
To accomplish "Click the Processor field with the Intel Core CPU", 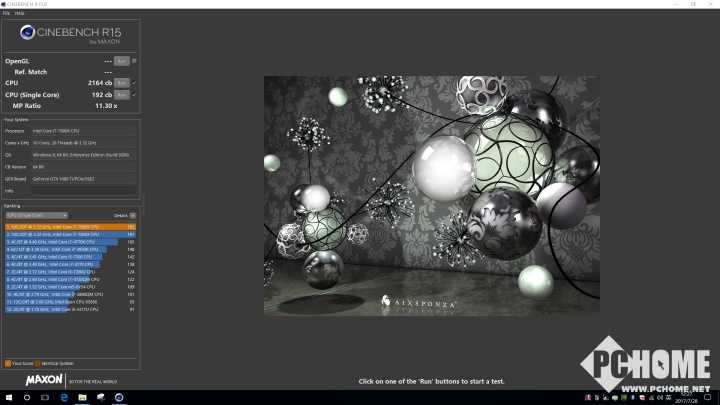I will 84,131.
